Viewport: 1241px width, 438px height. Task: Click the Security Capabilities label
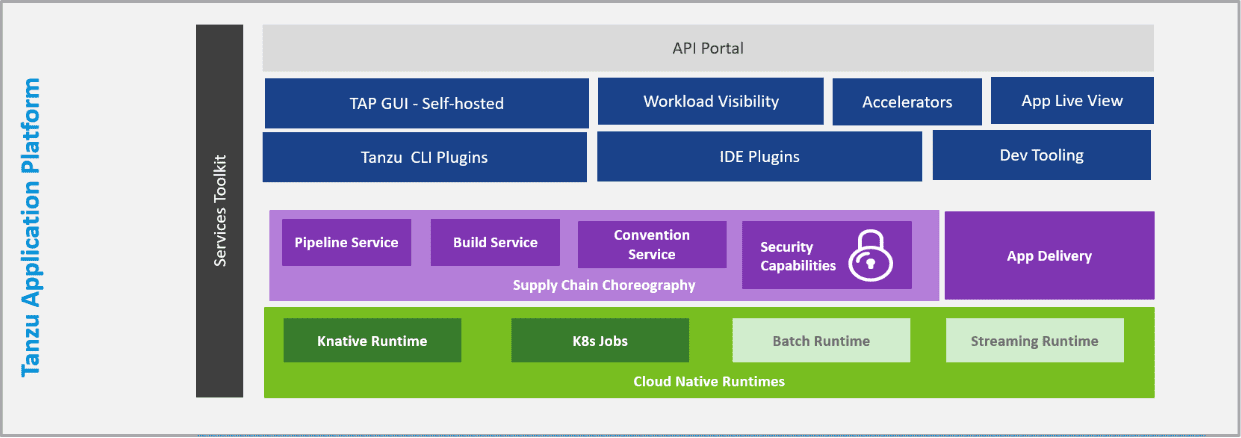click(797, 256)
